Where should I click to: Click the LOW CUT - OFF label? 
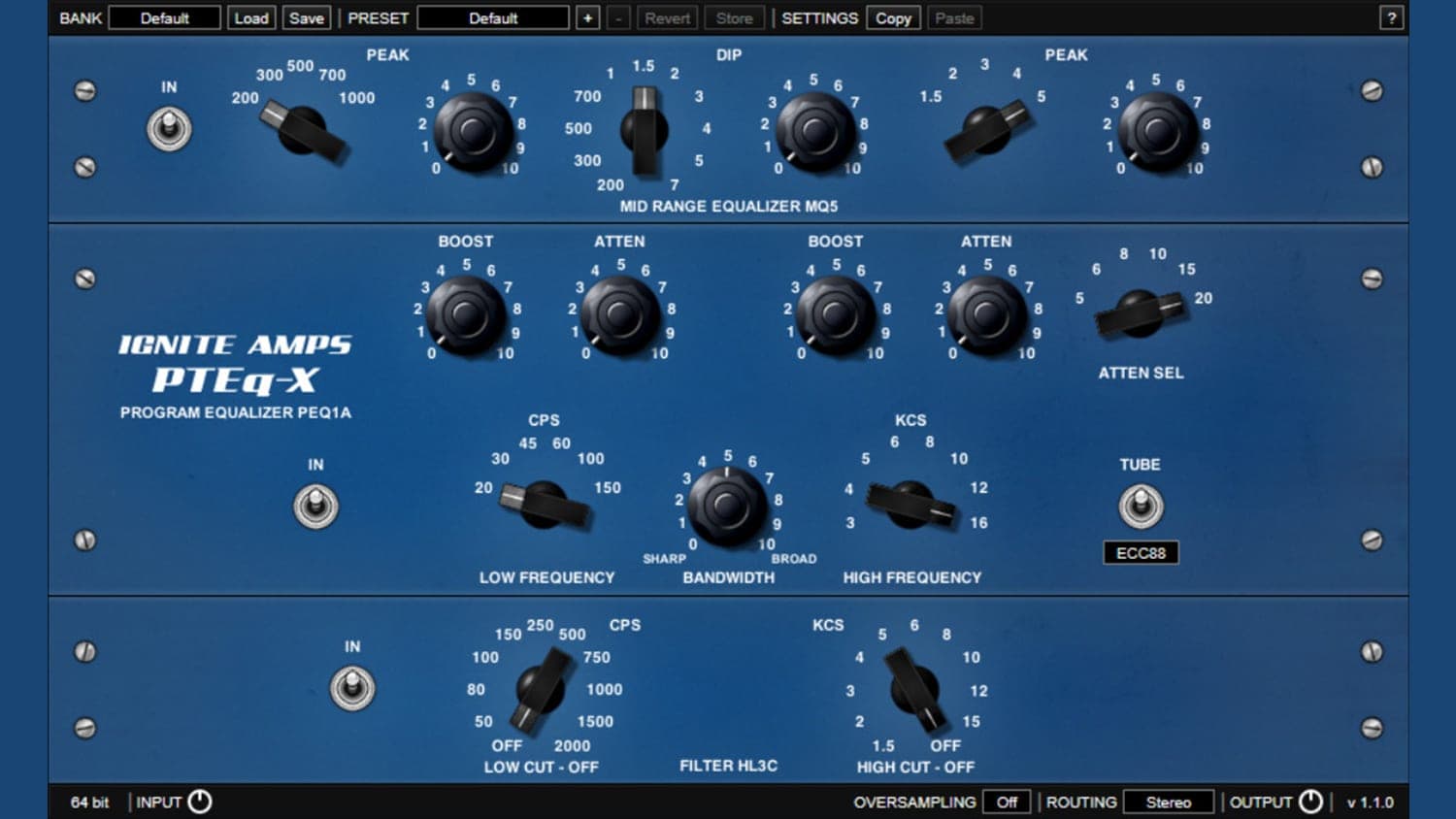point(541,767)
